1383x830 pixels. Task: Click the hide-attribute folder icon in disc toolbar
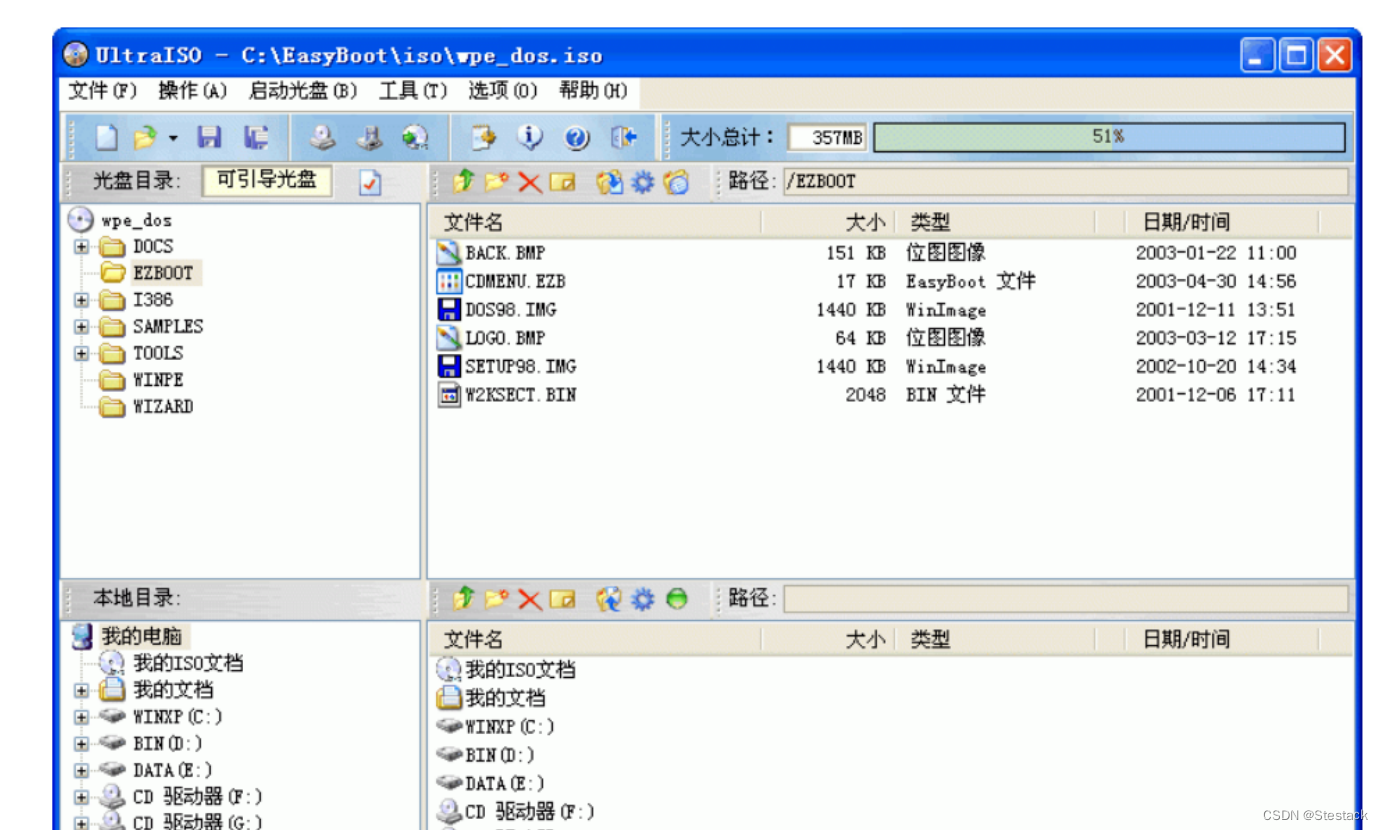point(677,182)
